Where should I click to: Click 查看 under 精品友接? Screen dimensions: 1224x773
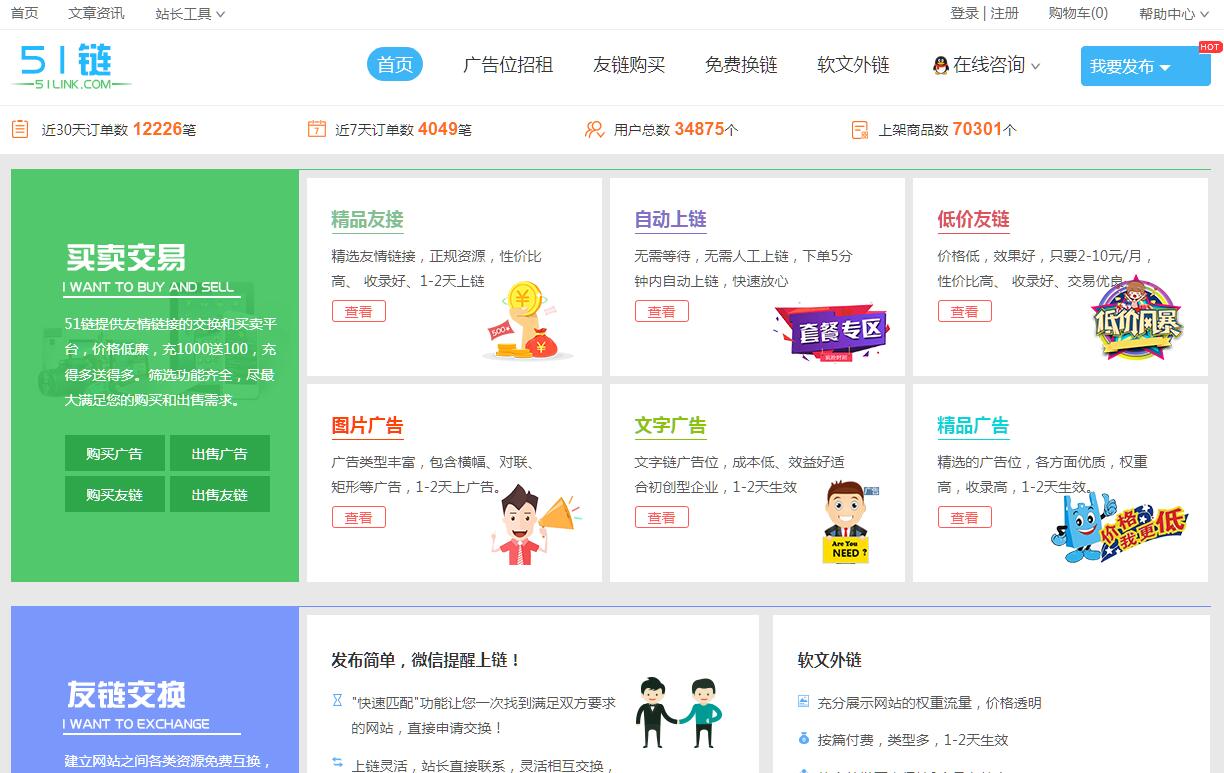(x=358, y=312)
